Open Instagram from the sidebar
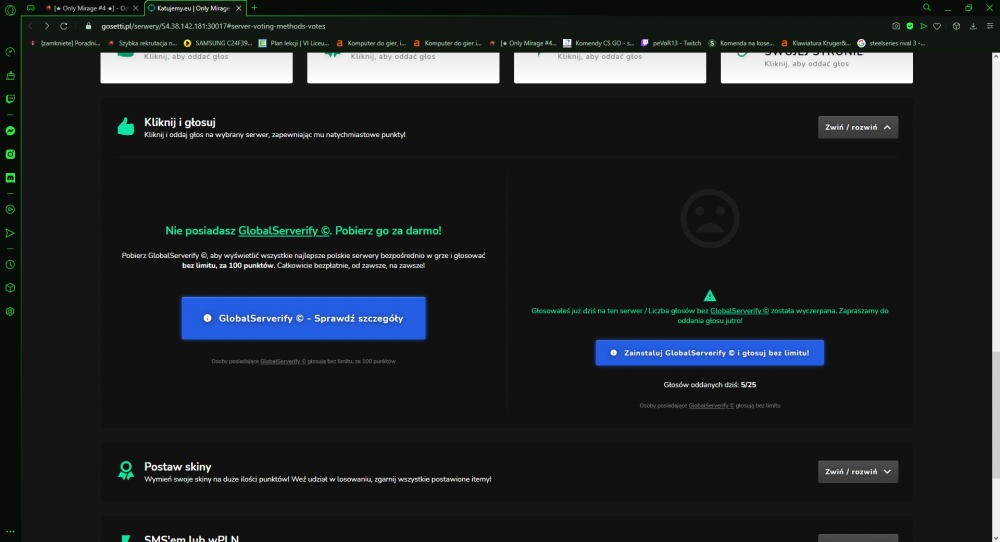 pos(10,154)
